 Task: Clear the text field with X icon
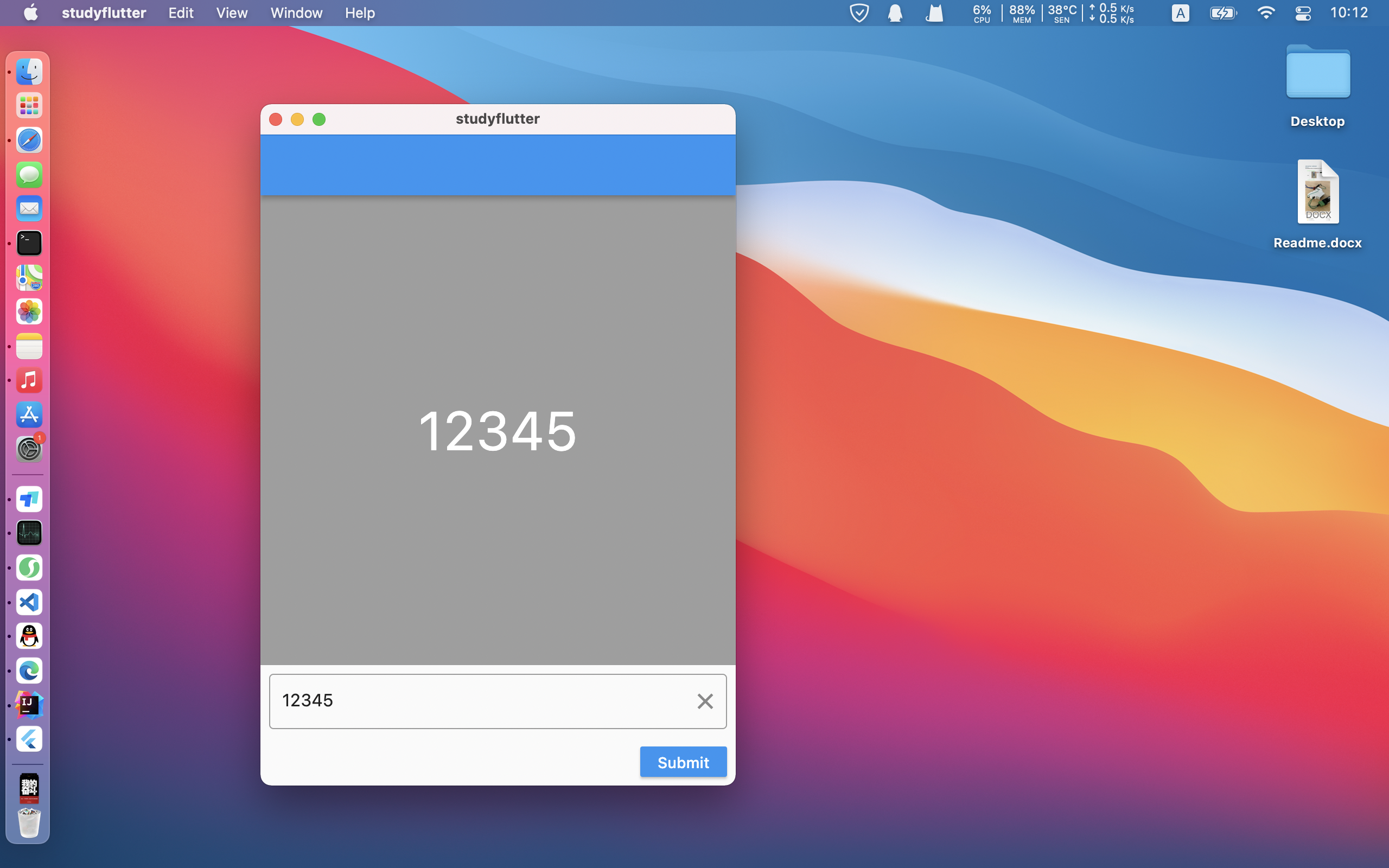[705, 701]
